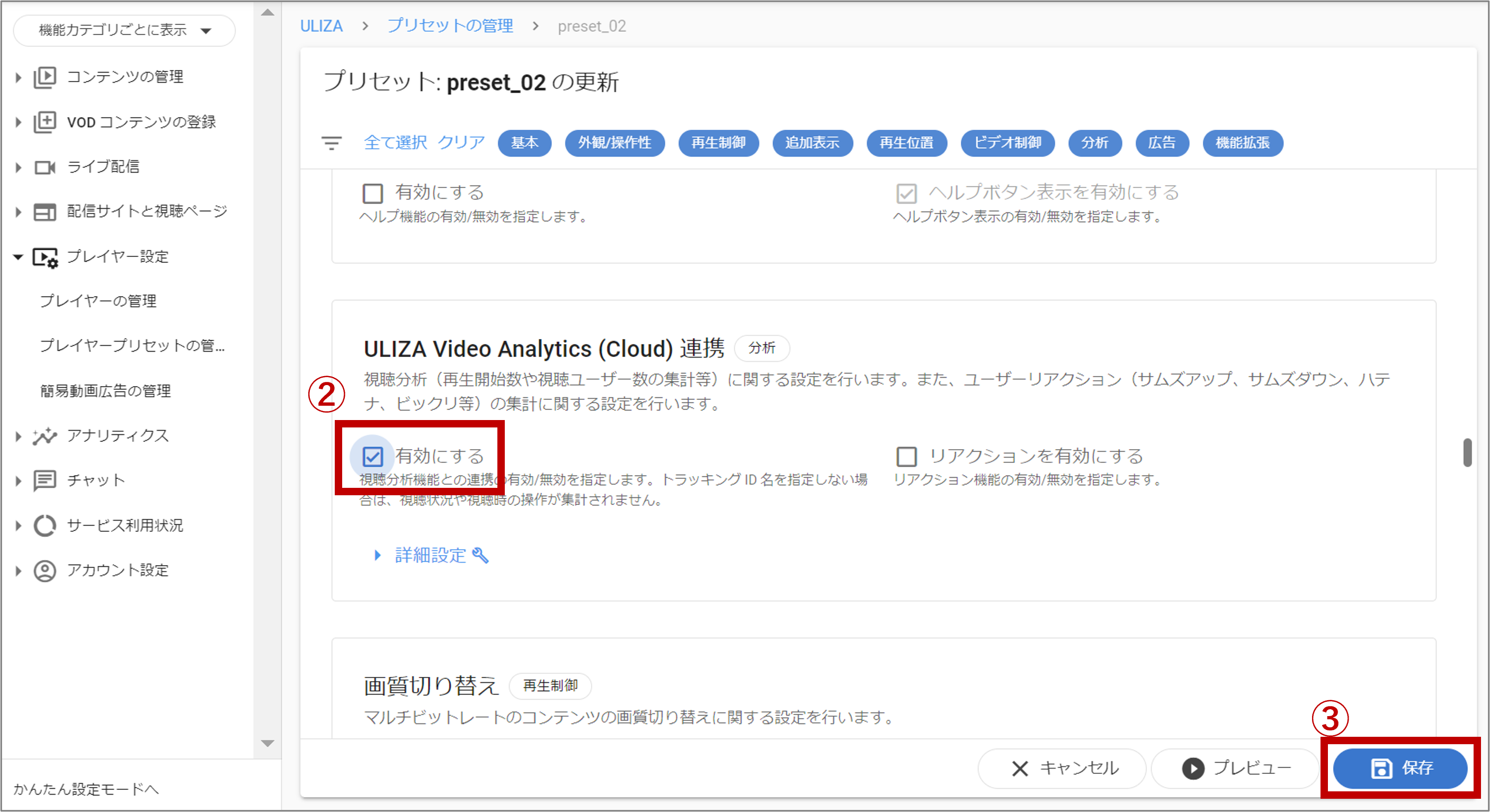Click the VOD コンテンツの登録 add icon
This screenshot has height=812, width=1490.
pyautogui.click(x=44, y=122)
